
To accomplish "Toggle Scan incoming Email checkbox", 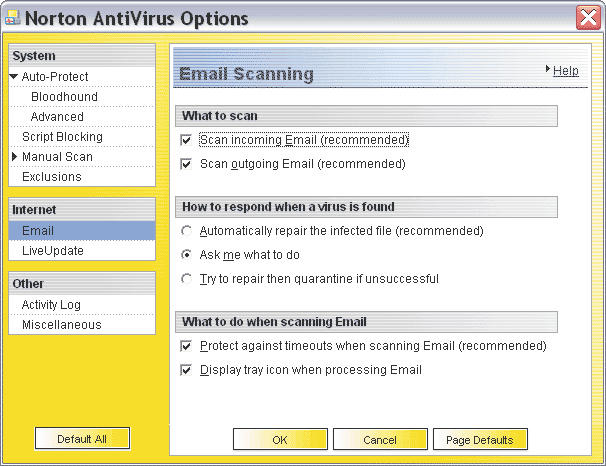I will click(186, 140).
